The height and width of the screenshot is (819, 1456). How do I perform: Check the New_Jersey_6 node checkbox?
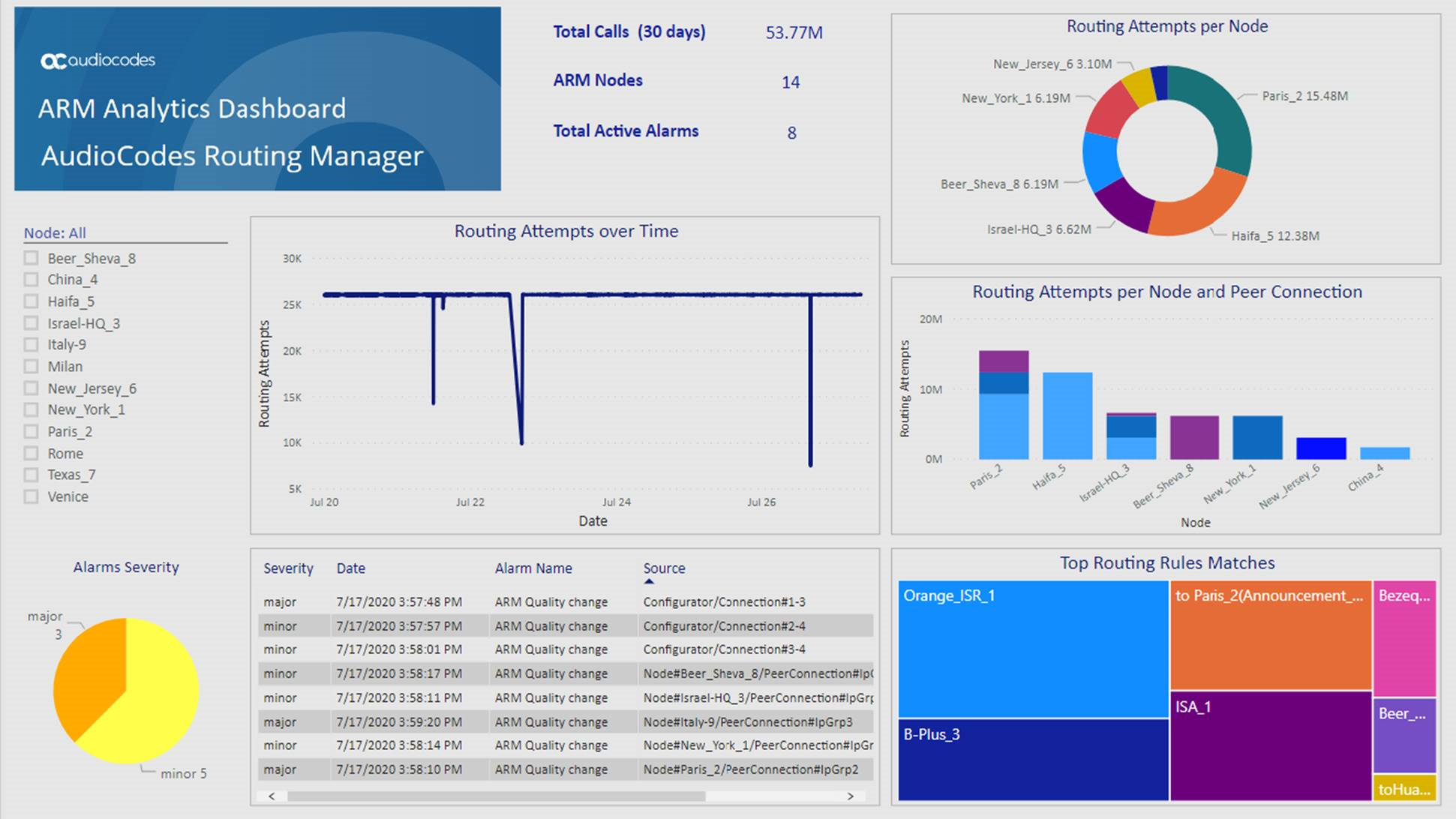pos(31,388)
